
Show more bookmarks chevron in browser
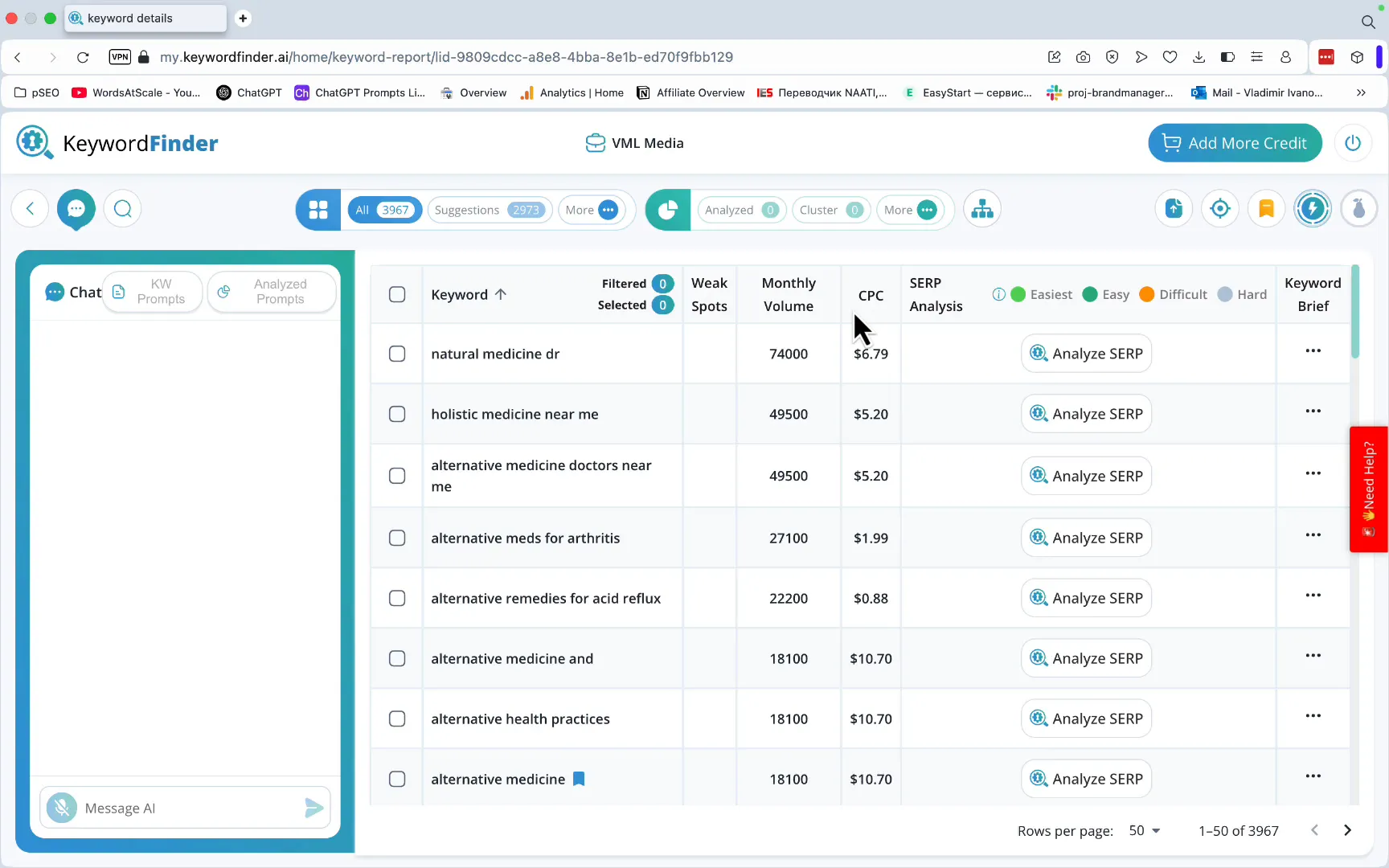[x=1361, y=92]
